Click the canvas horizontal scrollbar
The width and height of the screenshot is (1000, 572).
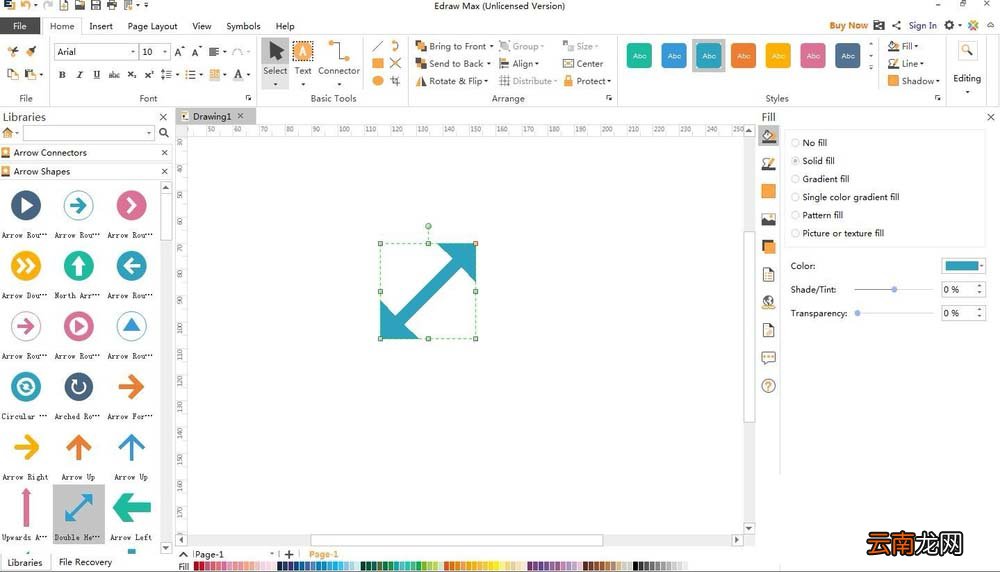456,540
